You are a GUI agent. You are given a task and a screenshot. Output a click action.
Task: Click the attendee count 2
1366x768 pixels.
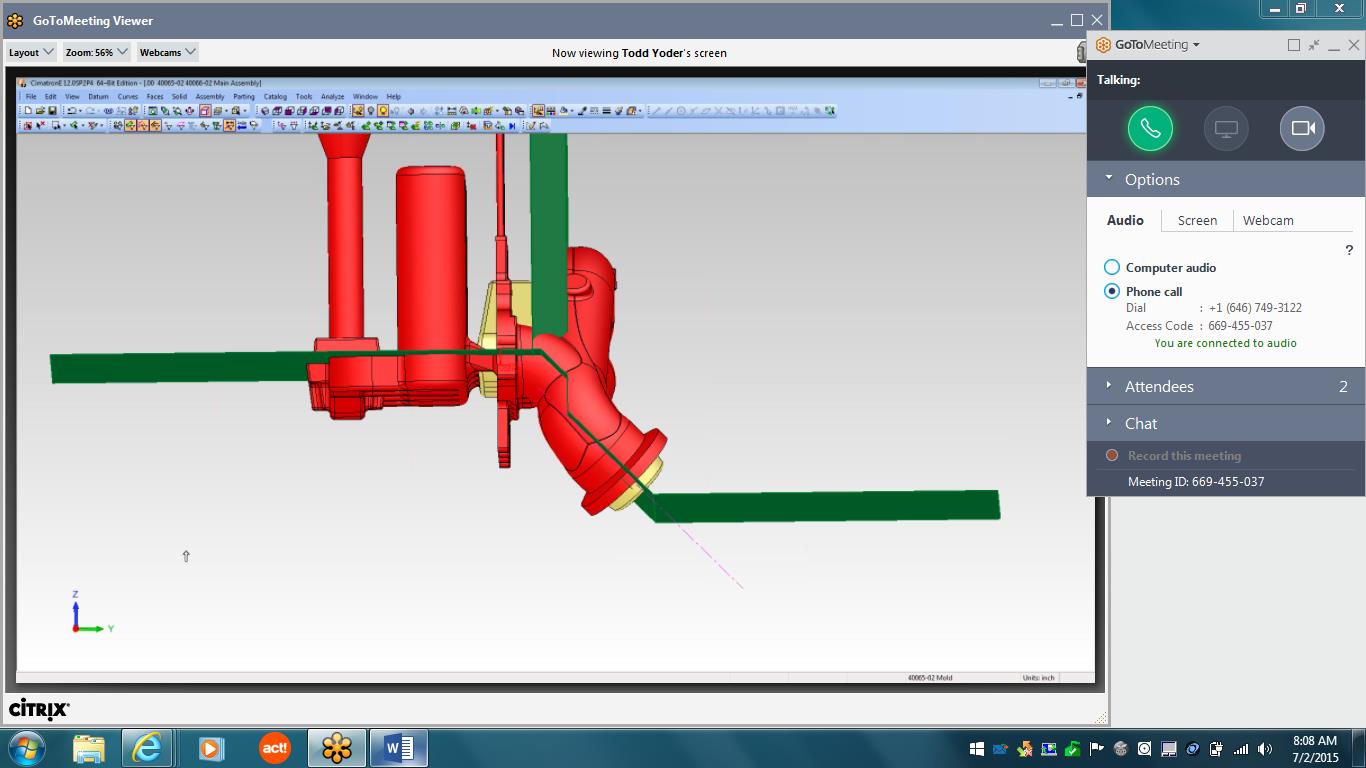point(1343,386)
